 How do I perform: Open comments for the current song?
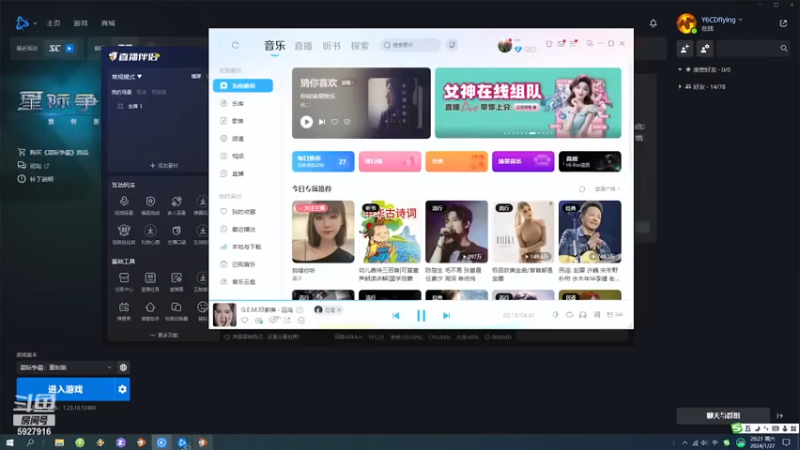[273, 320]
